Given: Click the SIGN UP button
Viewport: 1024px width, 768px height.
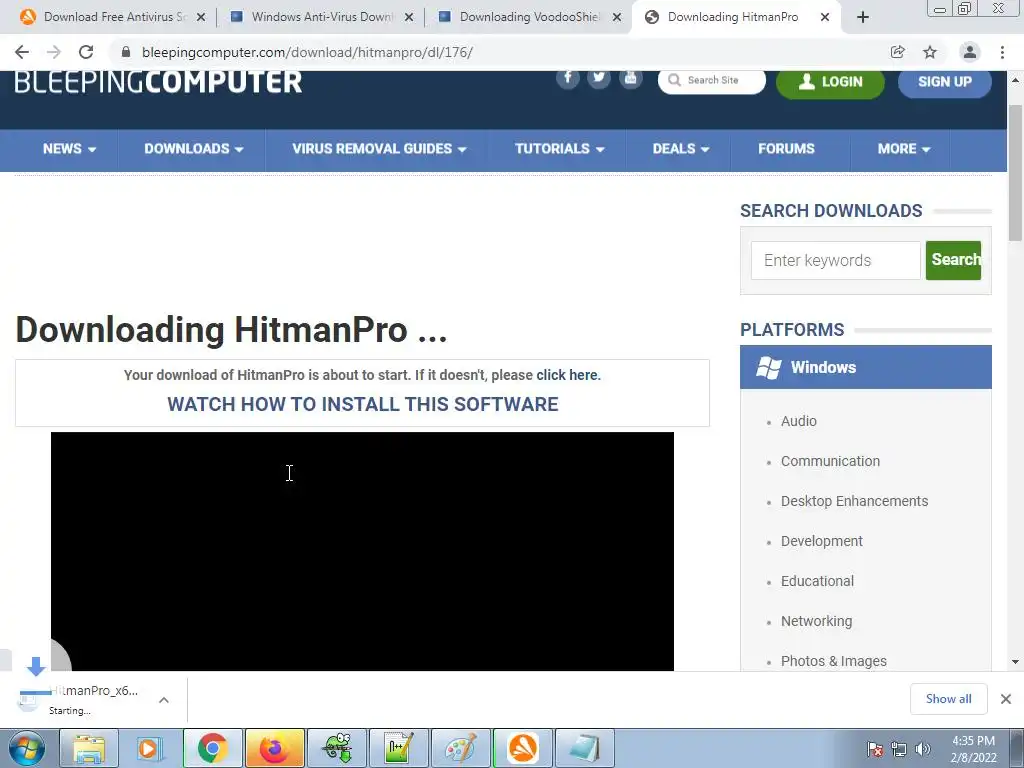Looking at the screenshot, I should 944,82.
